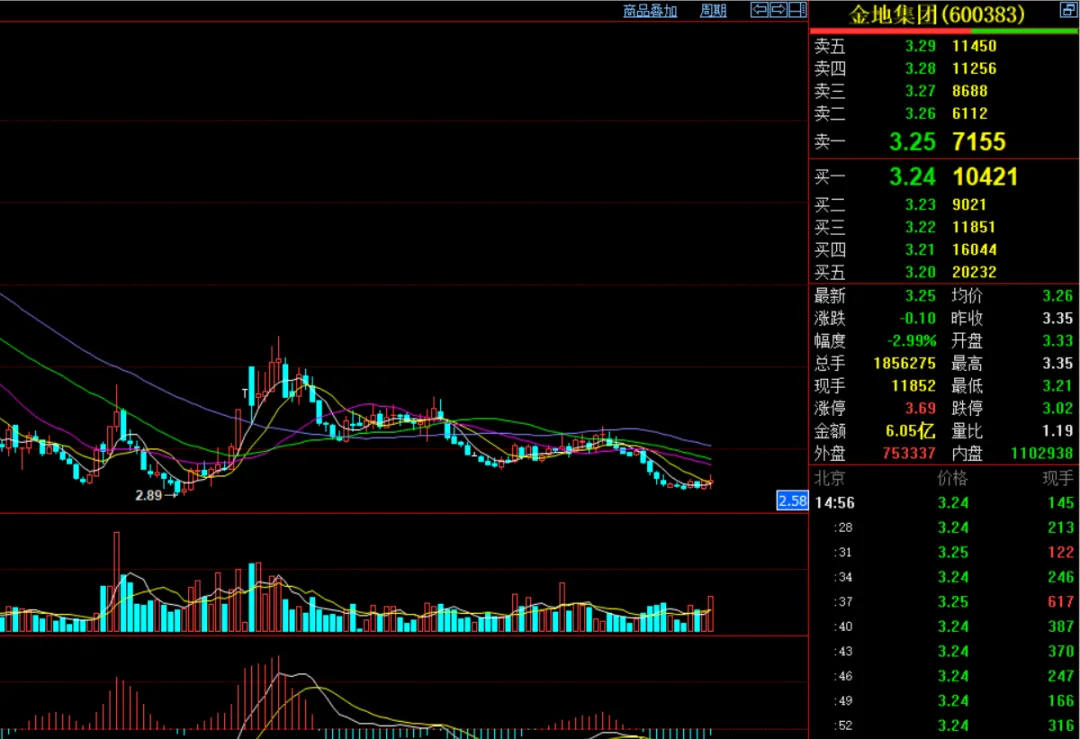Image resolution: width=1080 pixels, height=739 pixels.
Task: Select the 买三 bid price 3.22
Action: pos(920,227)
